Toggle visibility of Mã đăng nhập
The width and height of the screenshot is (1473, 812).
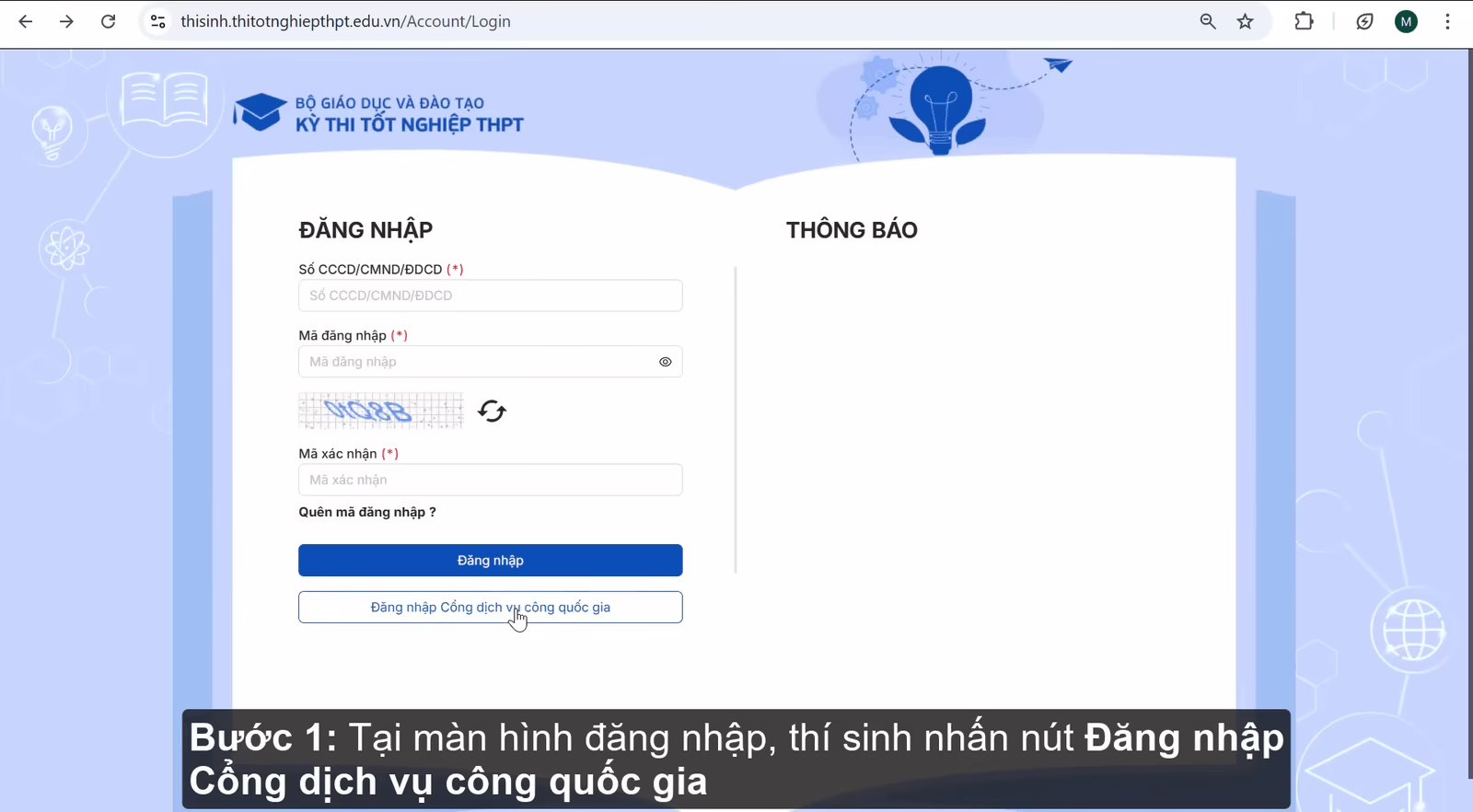[x=665, y=362]
